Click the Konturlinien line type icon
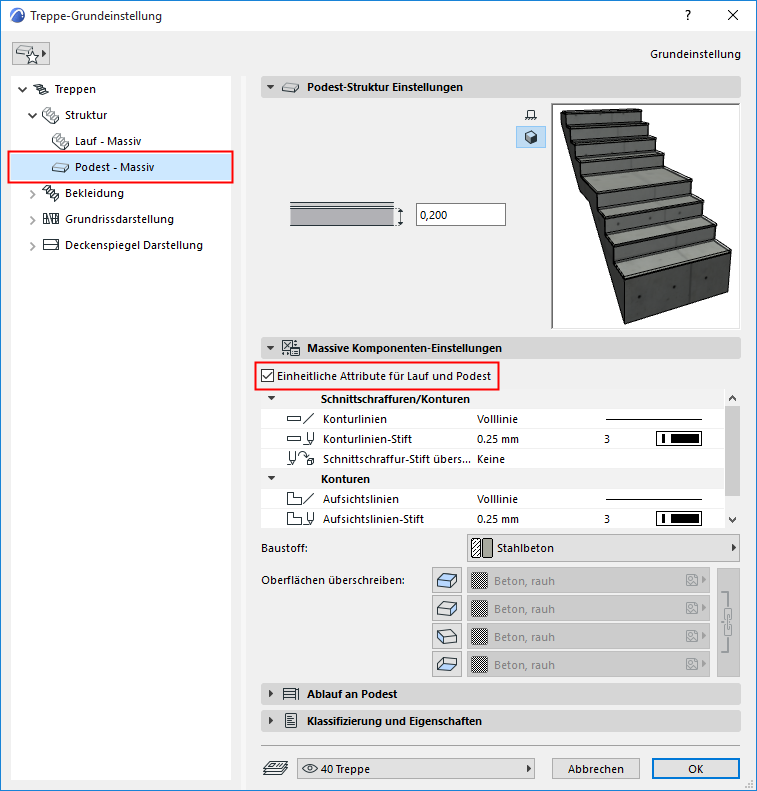The height and width of the screenshot is (791, 757). click(x=300, y=419)
